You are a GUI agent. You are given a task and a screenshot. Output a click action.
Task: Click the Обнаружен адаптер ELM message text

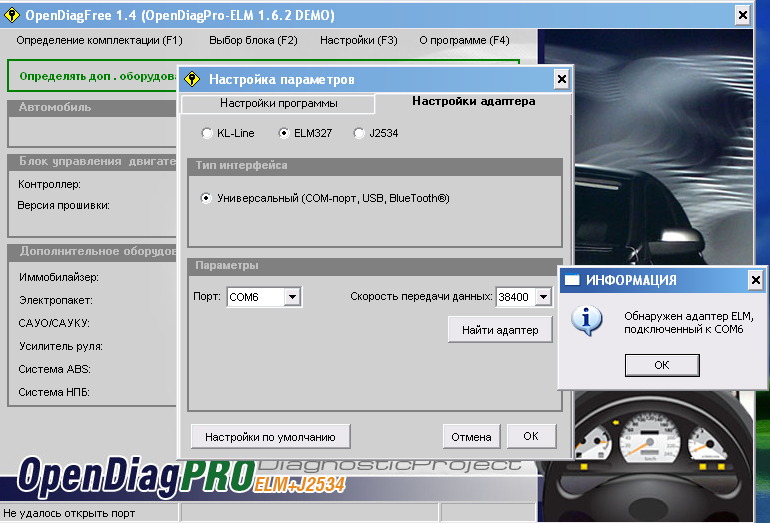(688, 323)
